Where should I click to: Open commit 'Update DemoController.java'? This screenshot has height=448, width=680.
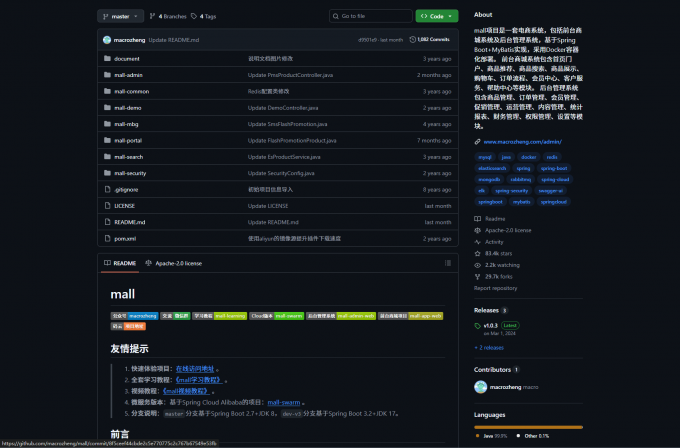(283, 108)
